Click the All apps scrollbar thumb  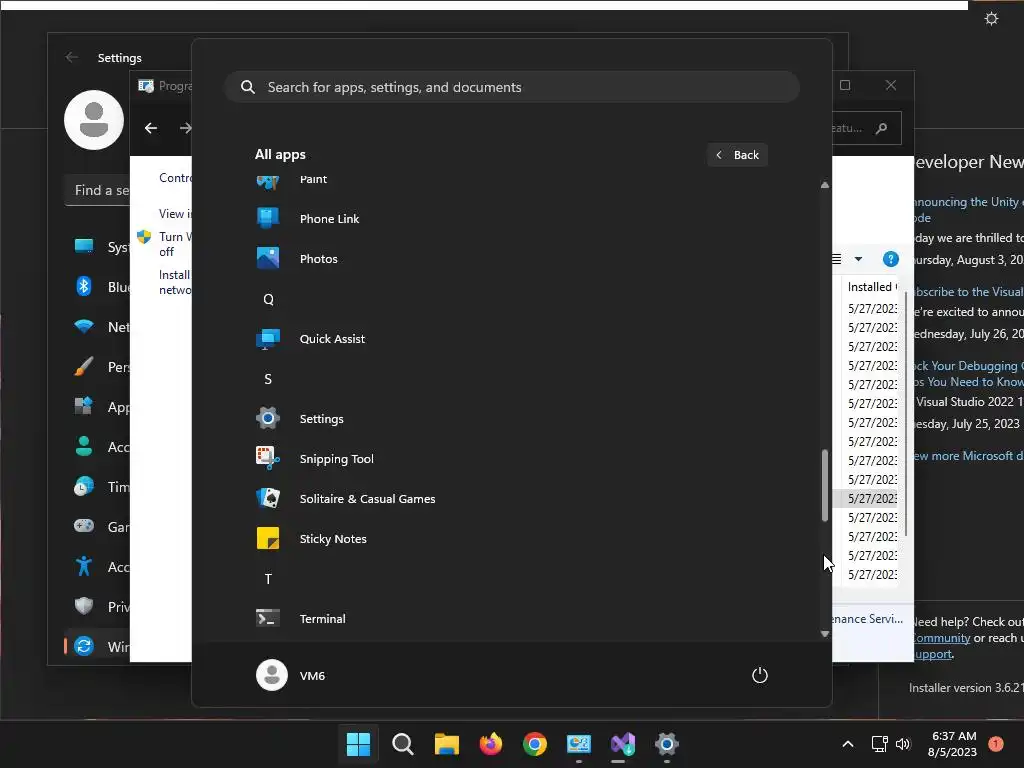825,485
